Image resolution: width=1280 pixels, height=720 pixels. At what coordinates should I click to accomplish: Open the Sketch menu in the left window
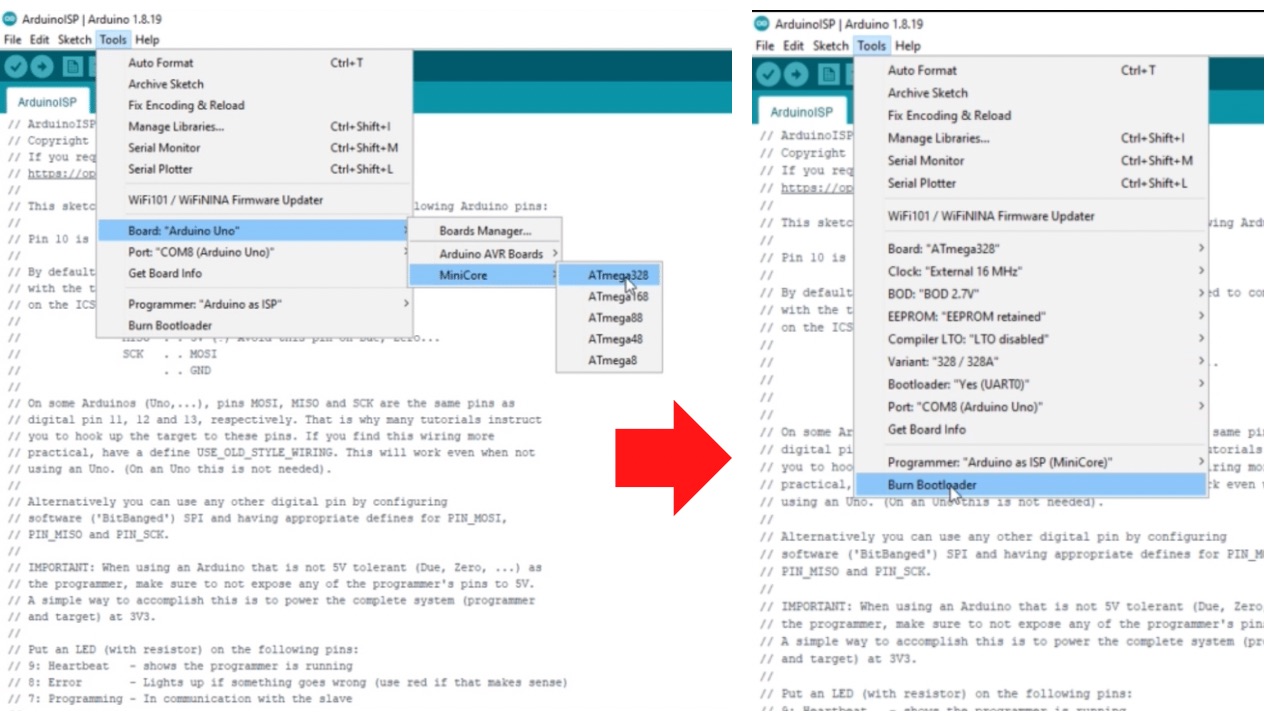pyautogui.click(x=75, y=40)
